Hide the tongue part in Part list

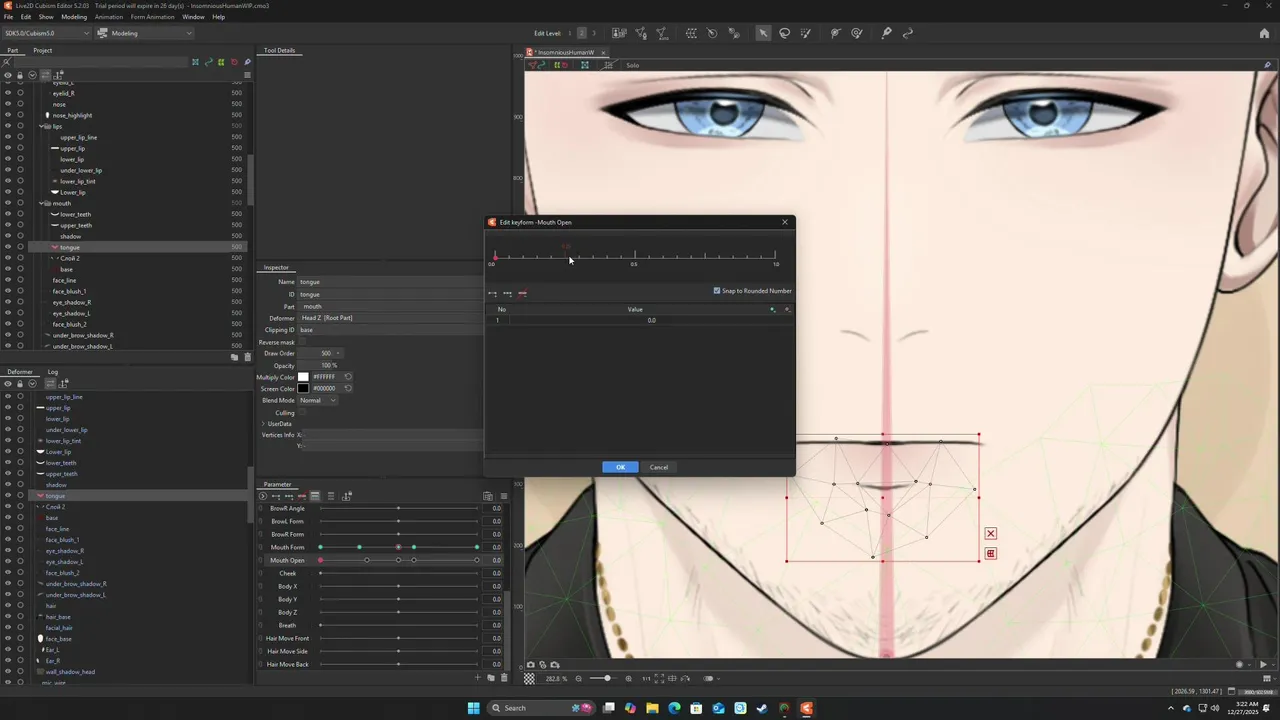8,247
